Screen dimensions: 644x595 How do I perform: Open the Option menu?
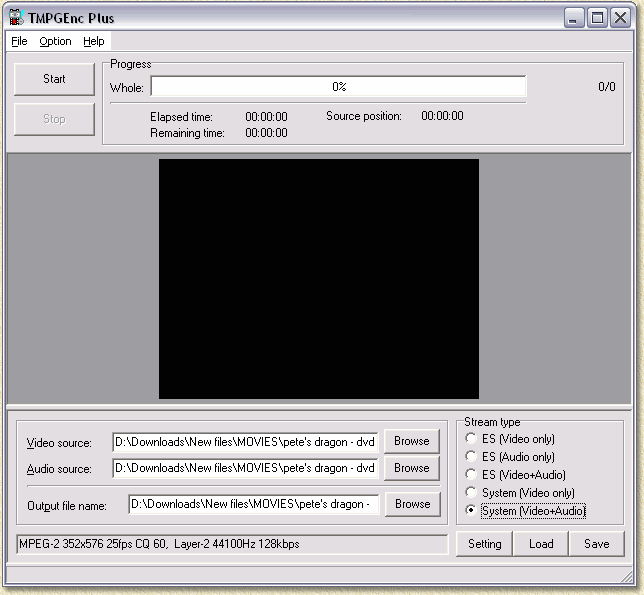coord(55,41)
